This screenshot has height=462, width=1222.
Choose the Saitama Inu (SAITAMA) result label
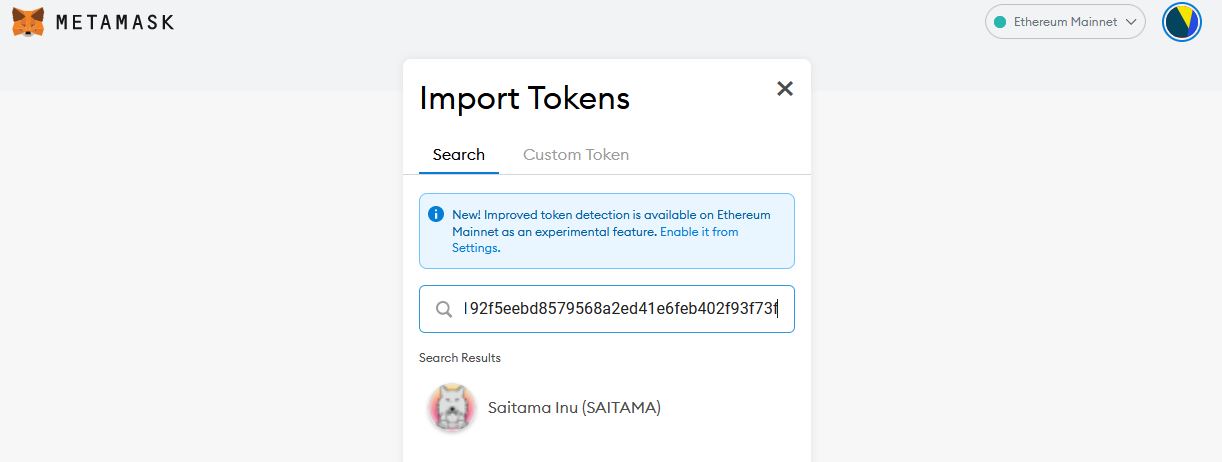click(574, 408)
